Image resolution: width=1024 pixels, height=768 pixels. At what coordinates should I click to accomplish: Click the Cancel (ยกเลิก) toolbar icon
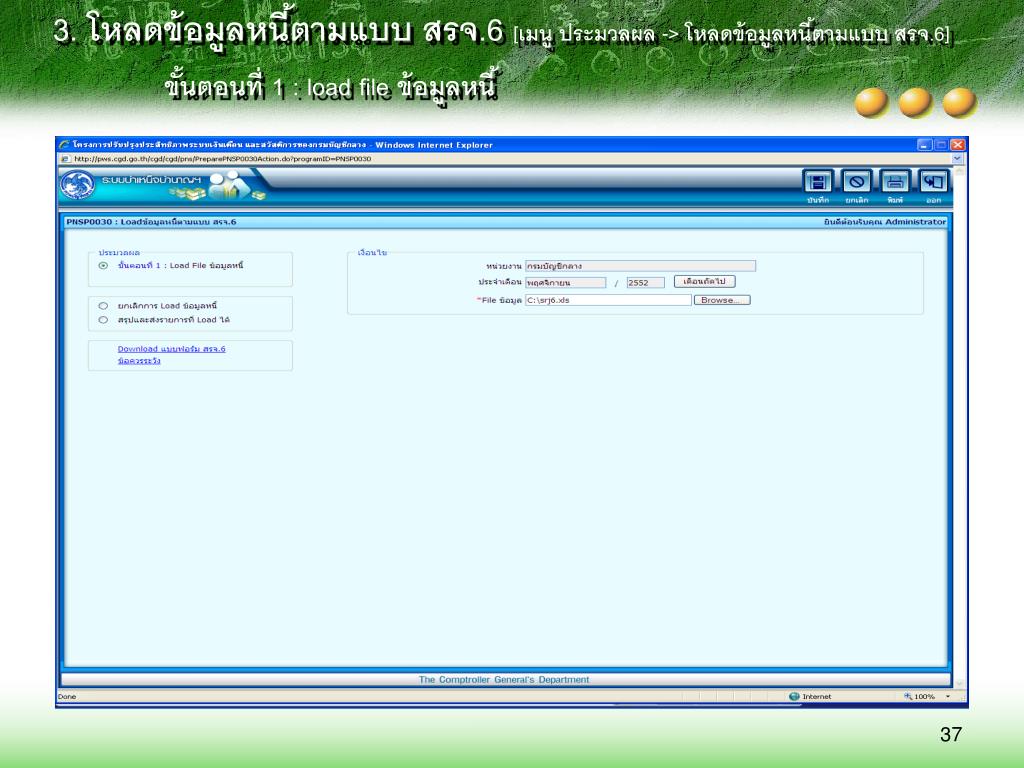[x=856, y=182]
